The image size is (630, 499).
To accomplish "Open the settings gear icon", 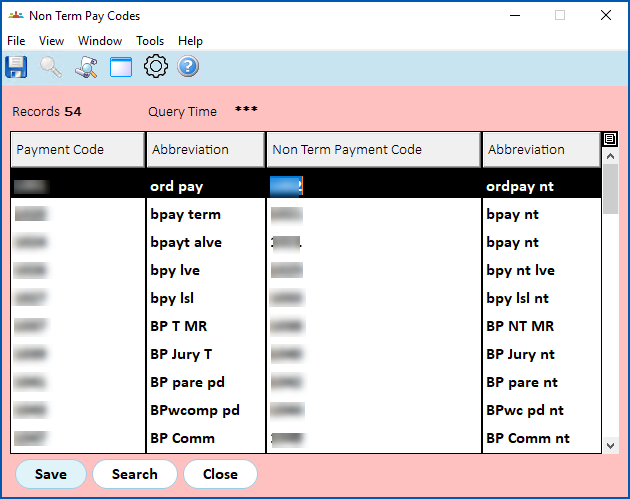I will click(156, 66).
